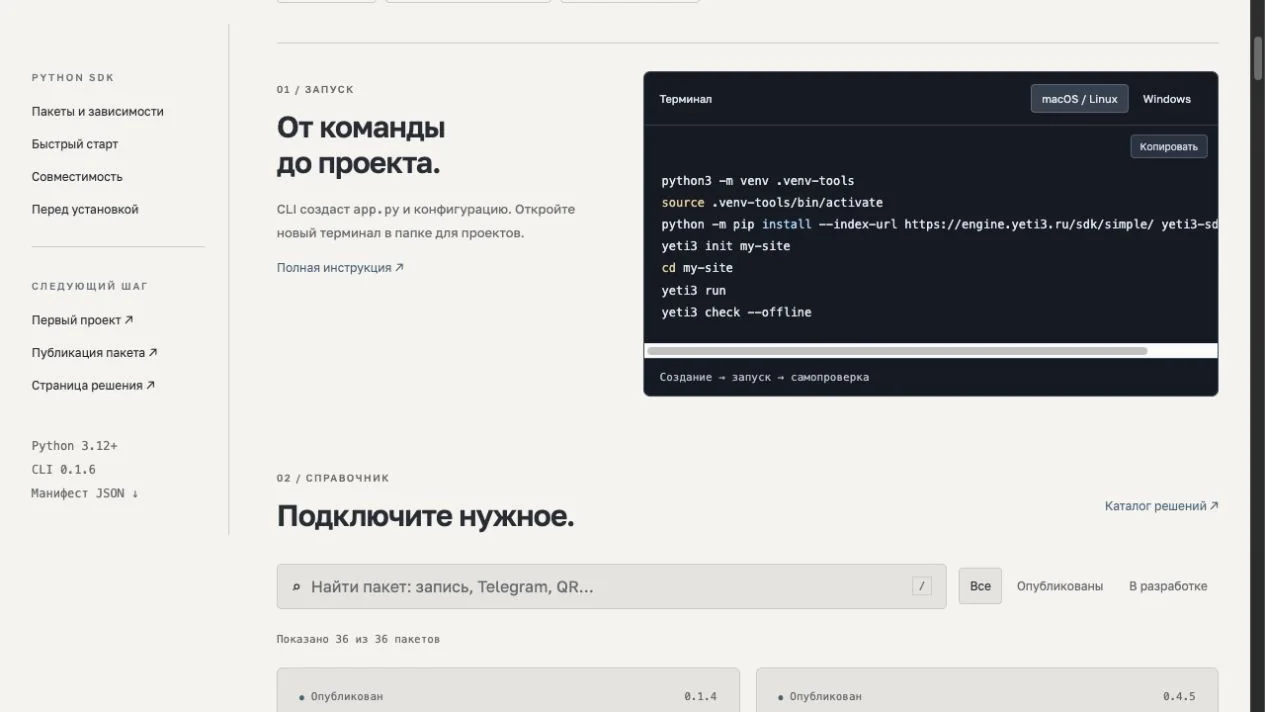Click the terminal horizontal scrollbar

[897, 351]
